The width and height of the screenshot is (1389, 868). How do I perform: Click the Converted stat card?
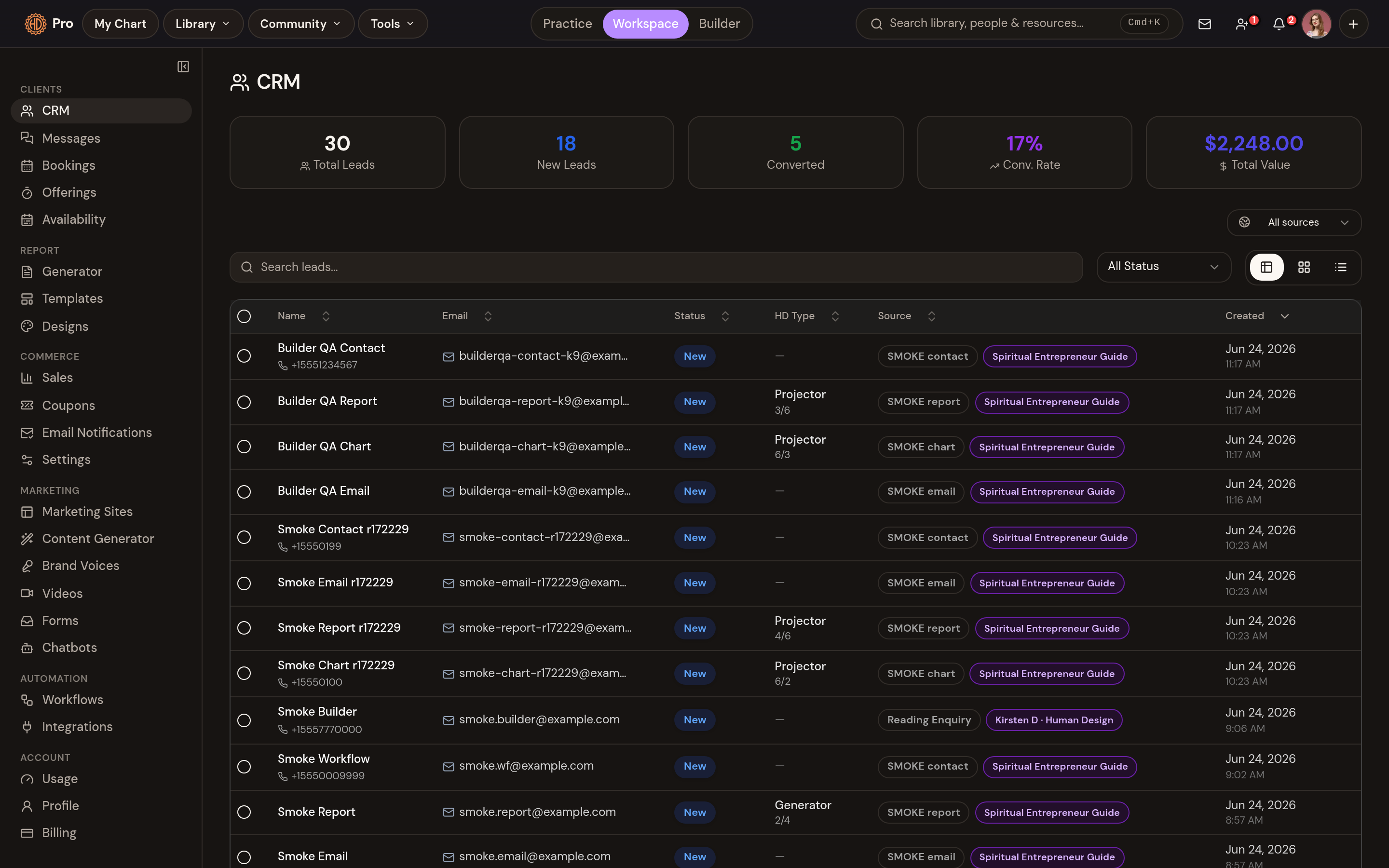(x=795, y=153)
